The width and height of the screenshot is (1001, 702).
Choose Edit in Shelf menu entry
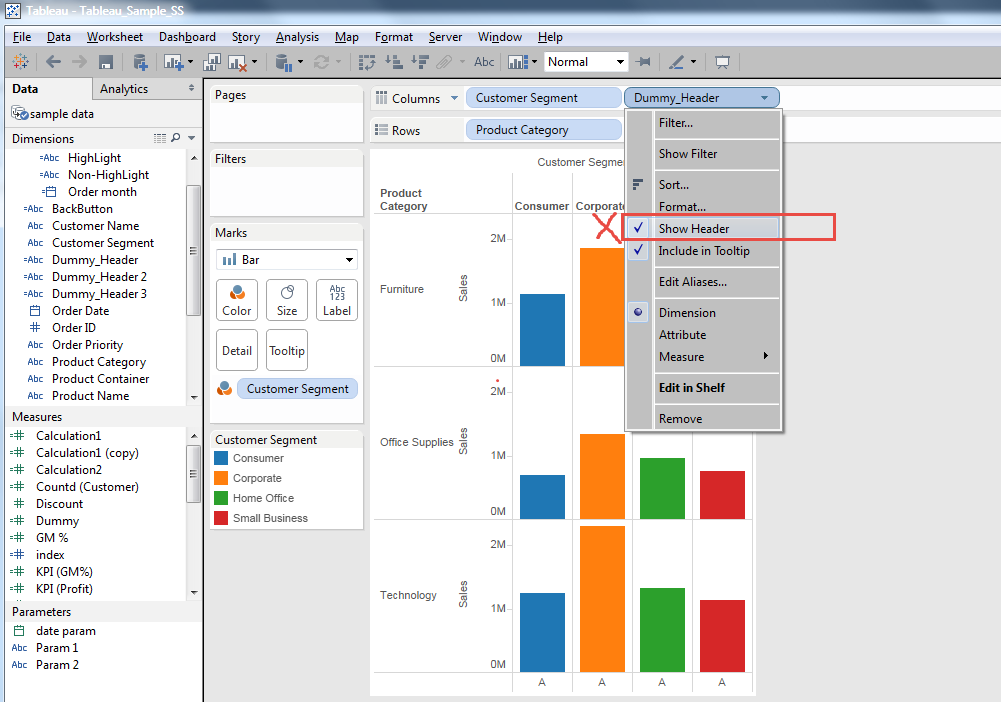point(703,387)
